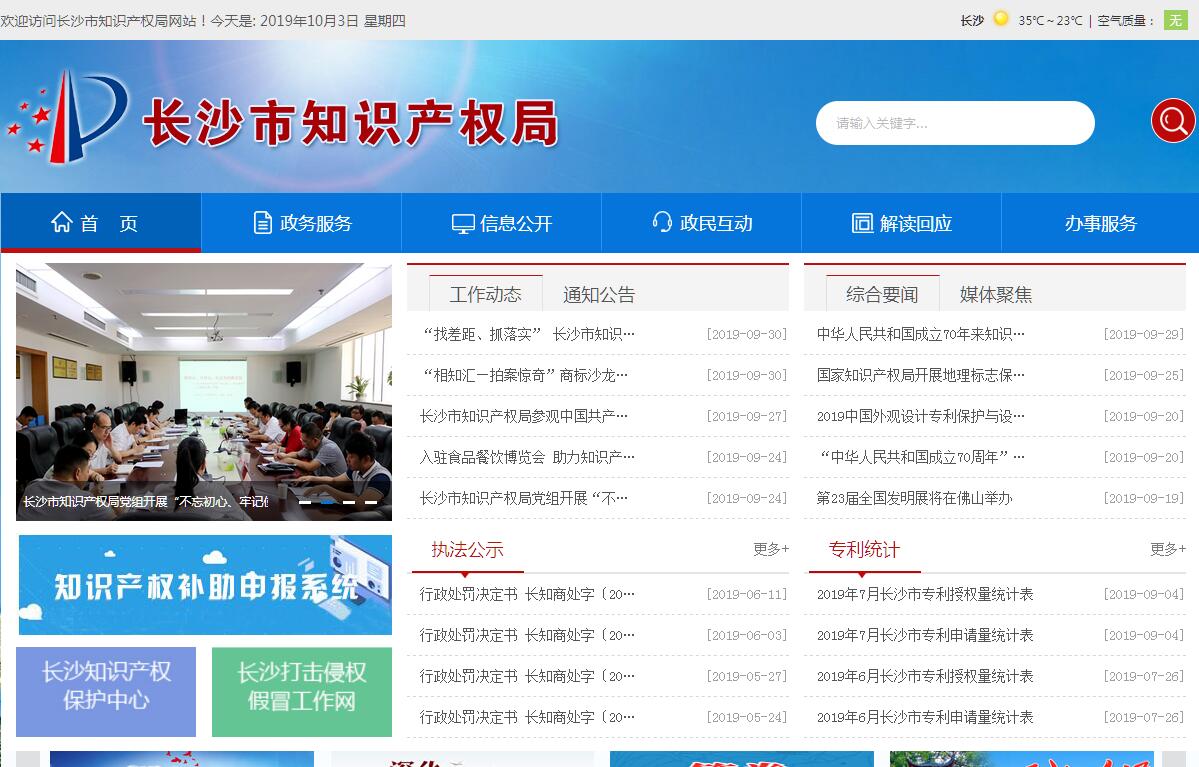This screenshot has width=1199, height=767.
Task: Open 行政处罚决定书 dated 2019-06-11
Action: [527, 594]
